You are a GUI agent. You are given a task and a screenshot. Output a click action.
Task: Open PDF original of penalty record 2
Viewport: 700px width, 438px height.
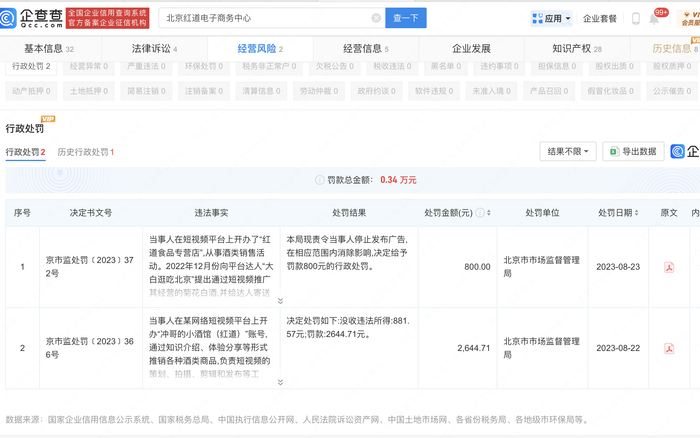point(669,347)
